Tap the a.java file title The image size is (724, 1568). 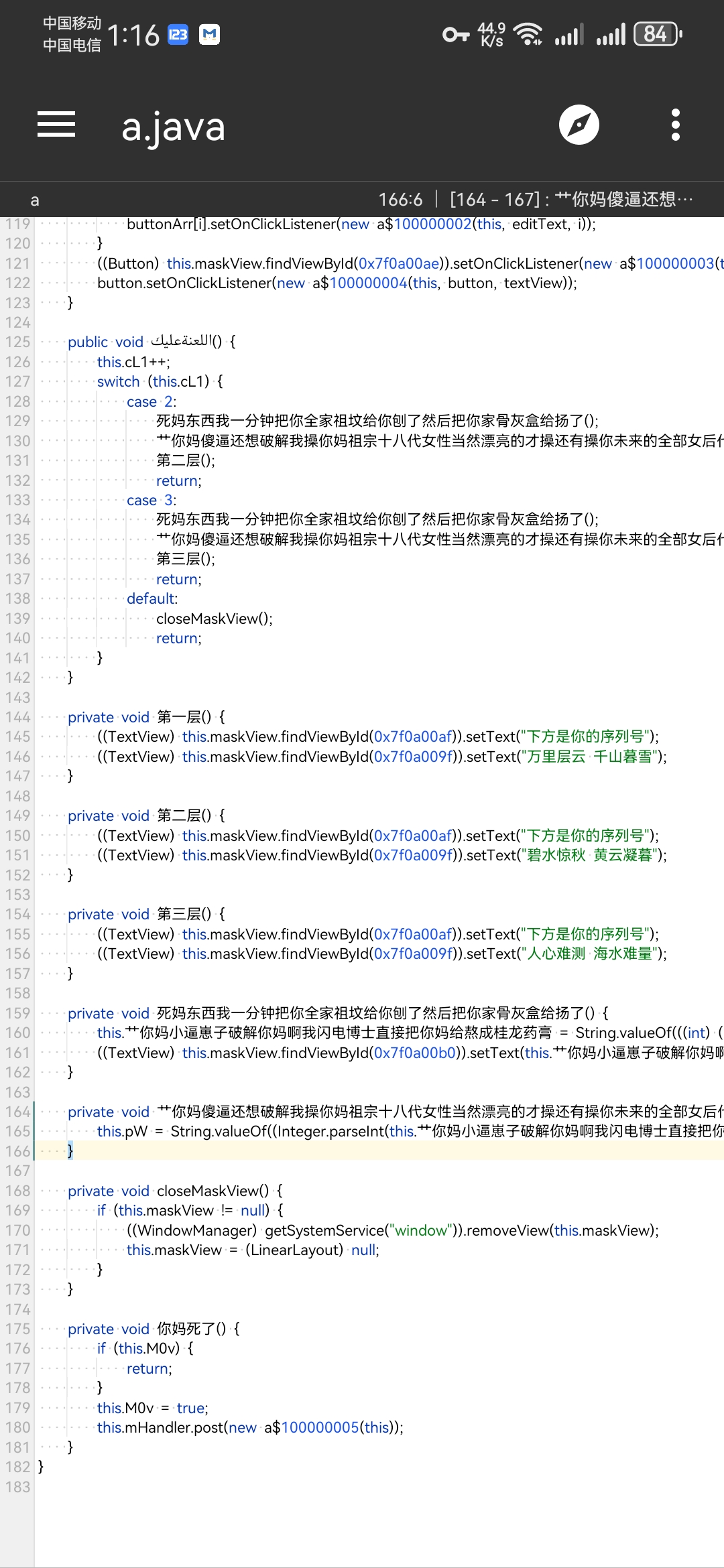(x=173, y=127)
